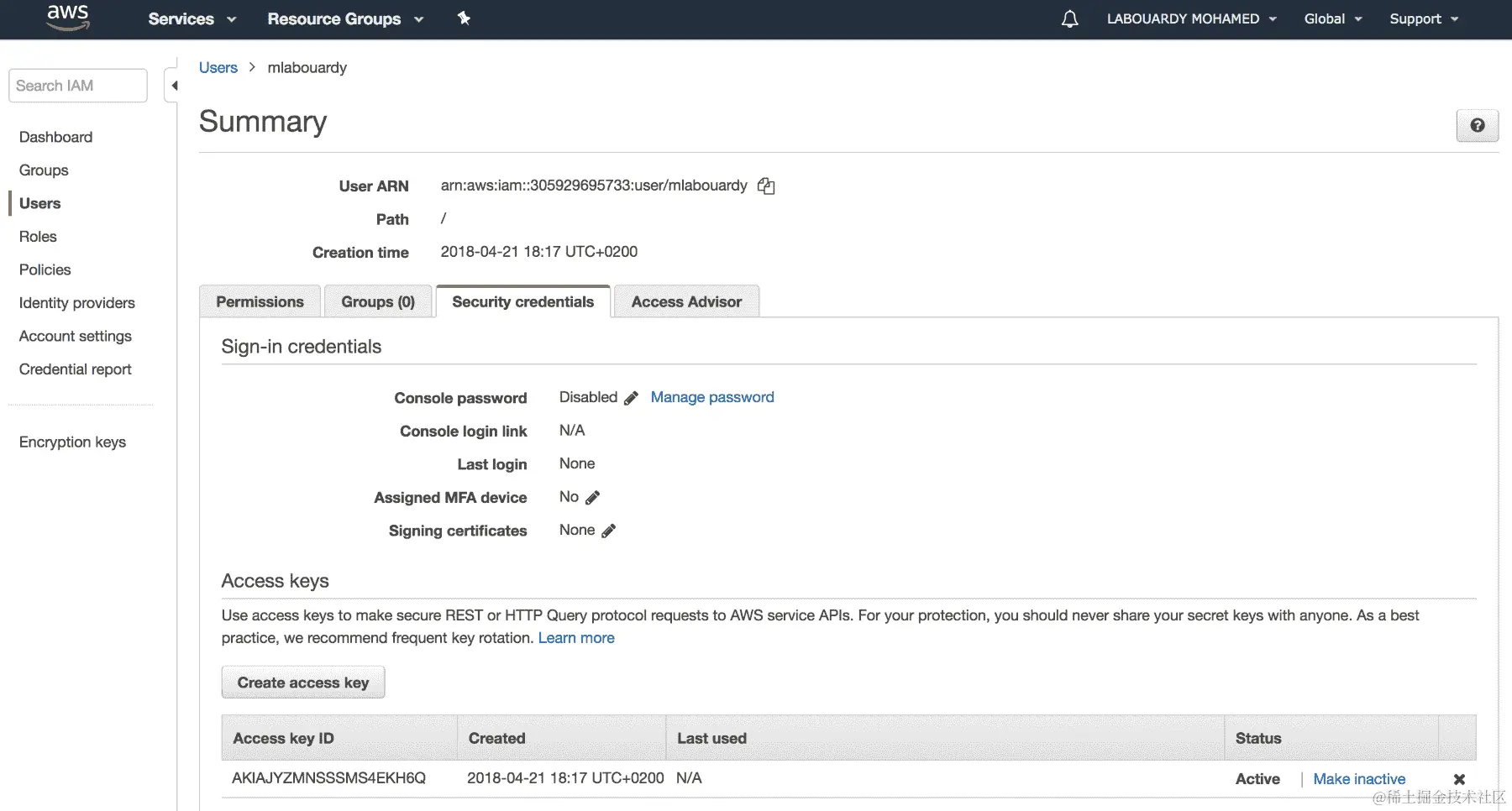Edit the console password pencil icon
Viewport: 1512px width, 811px height.
click(x=632, y=398)
